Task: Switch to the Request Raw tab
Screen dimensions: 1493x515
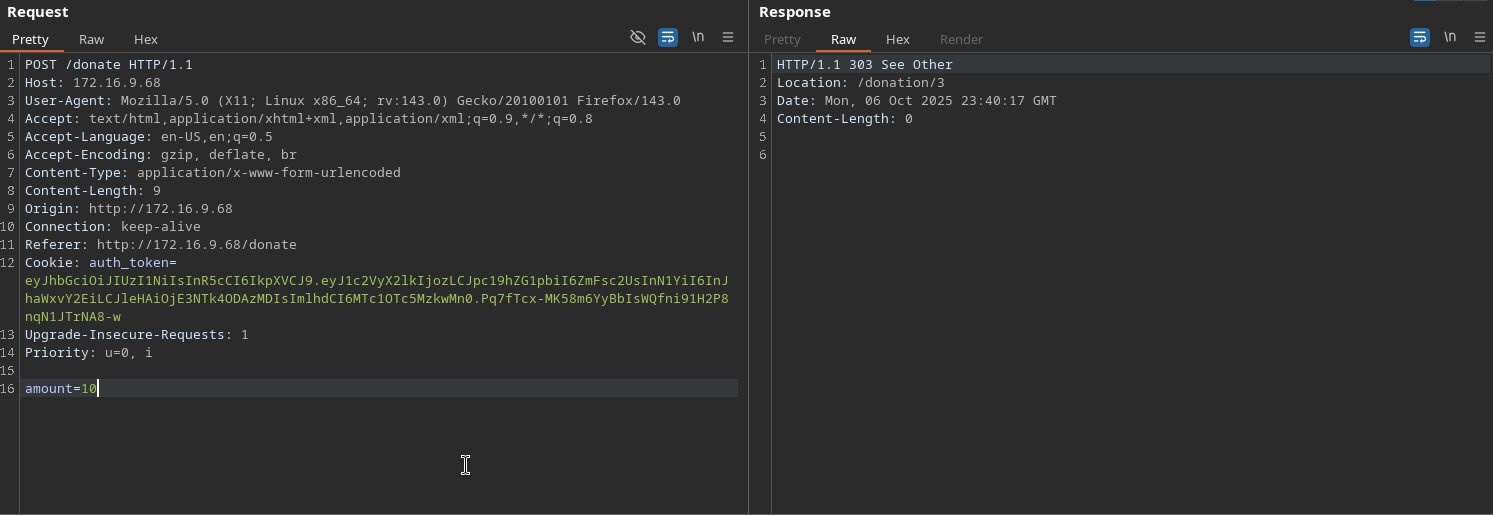Action: coord(91,39)
